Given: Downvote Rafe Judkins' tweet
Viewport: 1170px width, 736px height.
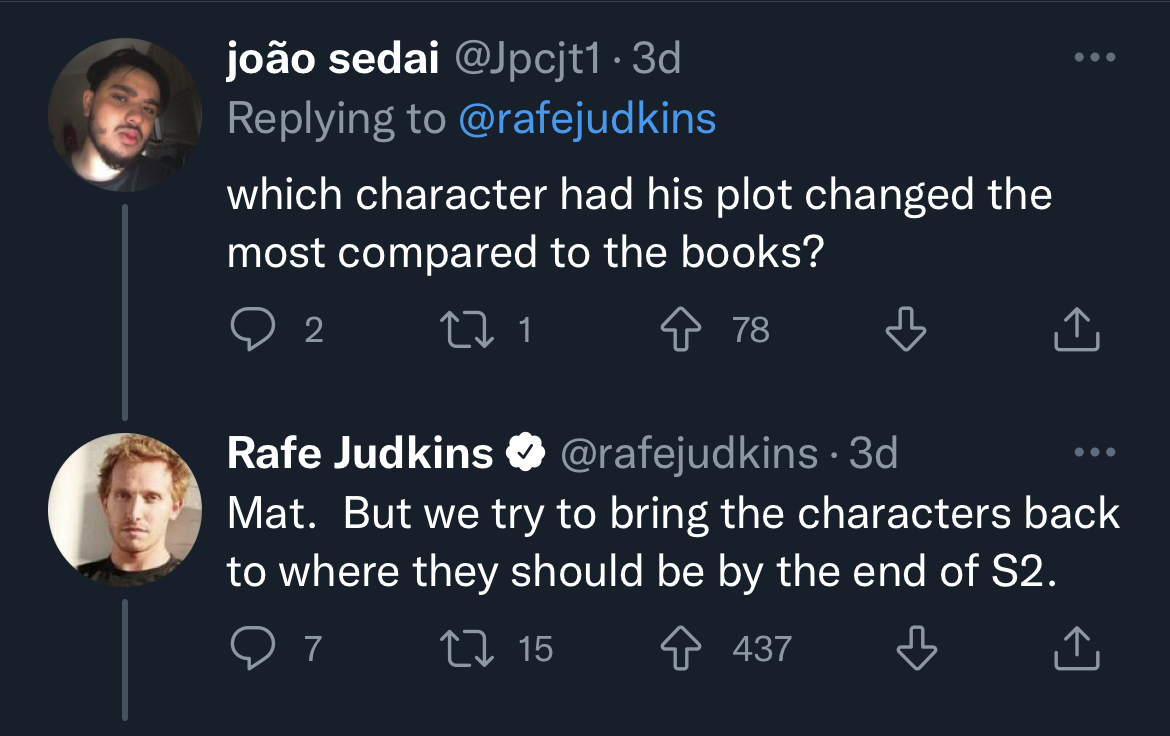Looking at the screenshot, I should [914, 649].
